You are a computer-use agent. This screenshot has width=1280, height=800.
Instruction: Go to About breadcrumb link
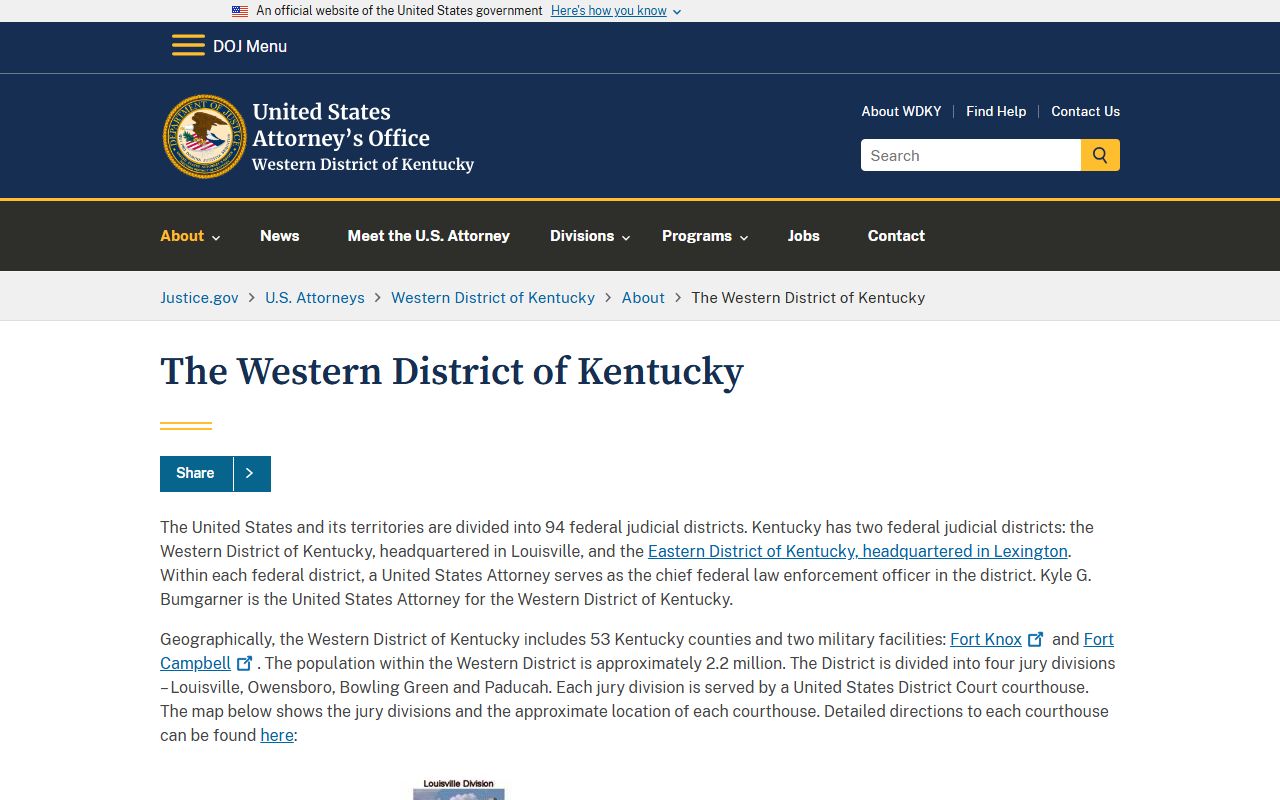coord(643,297)
